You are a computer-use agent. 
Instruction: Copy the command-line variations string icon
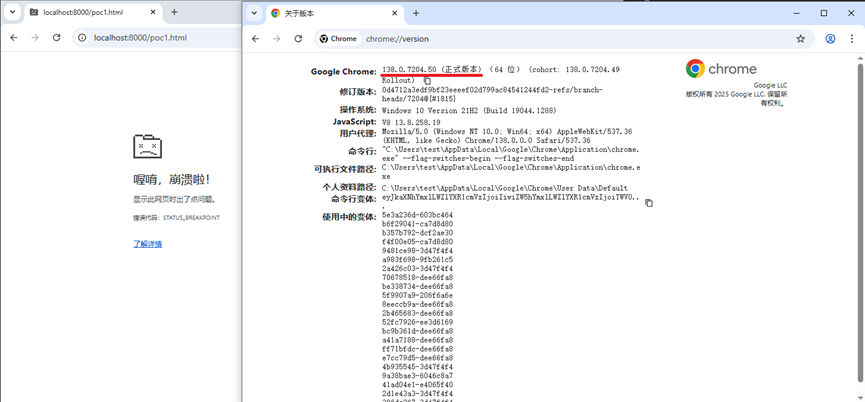click(x=649, y=203)
